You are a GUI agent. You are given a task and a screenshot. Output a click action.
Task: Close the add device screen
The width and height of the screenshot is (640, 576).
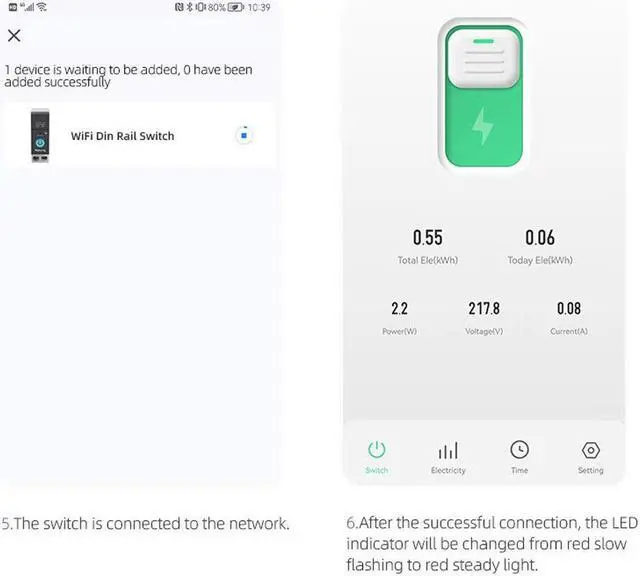14,36
